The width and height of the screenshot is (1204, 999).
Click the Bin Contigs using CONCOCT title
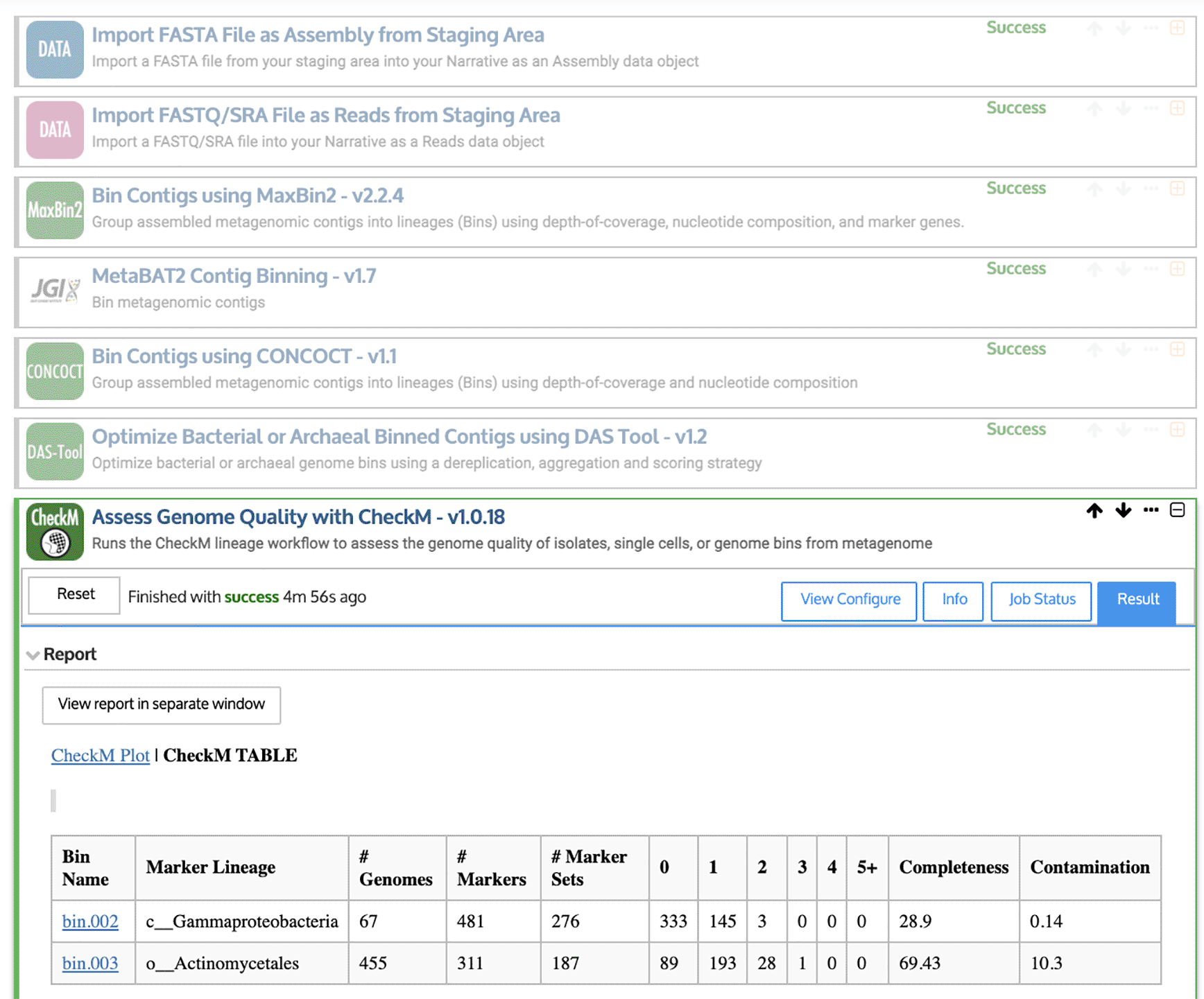pos(244,356)
